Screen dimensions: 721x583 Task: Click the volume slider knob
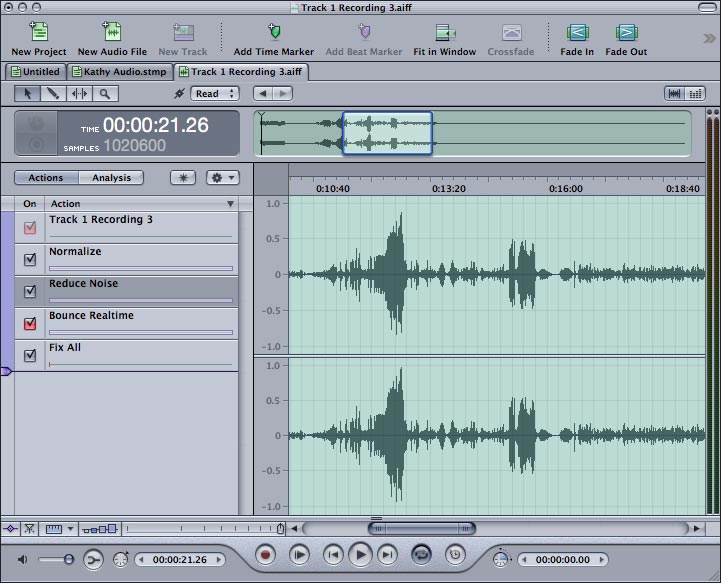tap(68, 560)
